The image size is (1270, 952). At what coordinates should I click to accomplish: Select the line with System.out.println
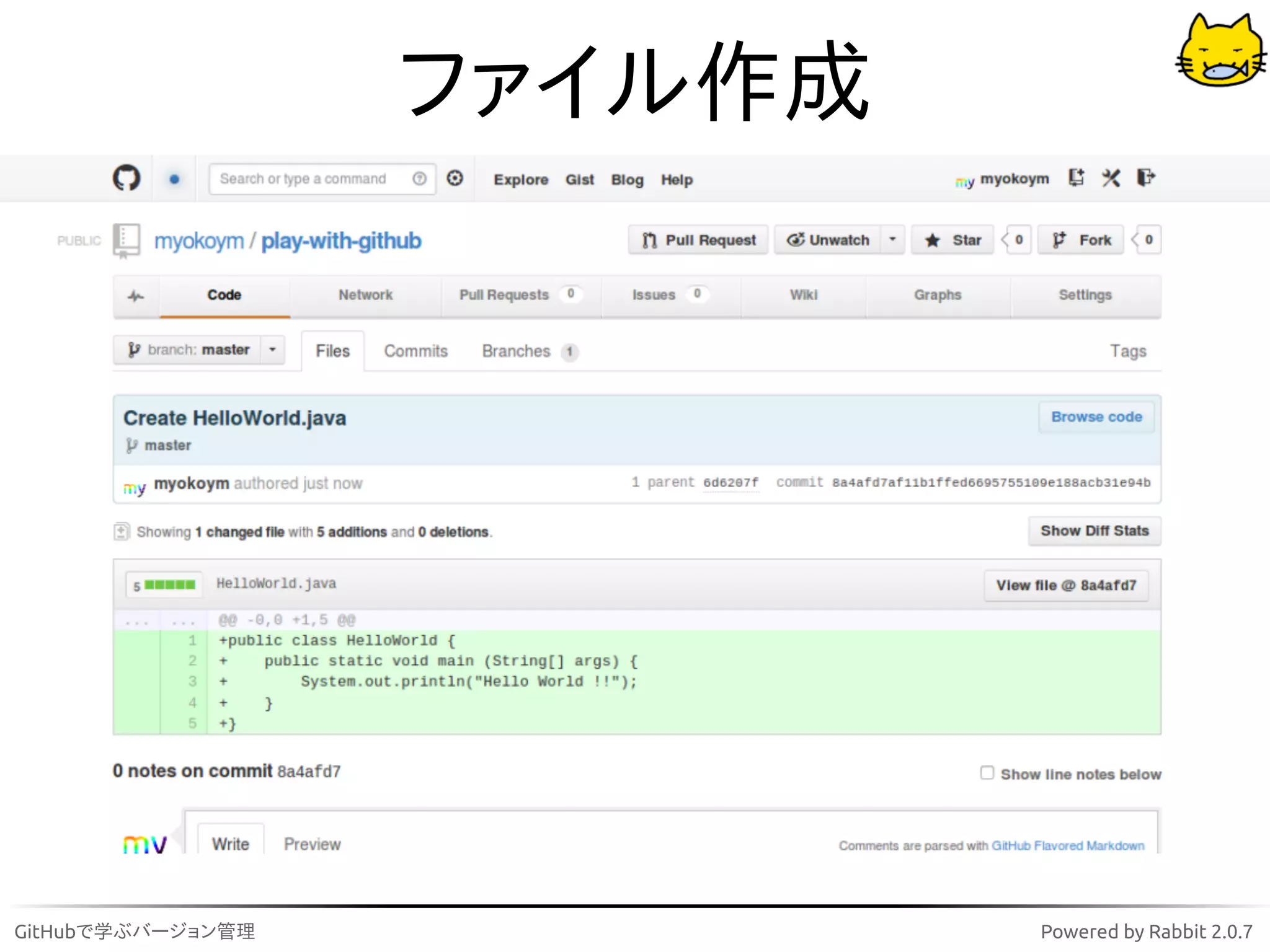[x=637, y=682]
